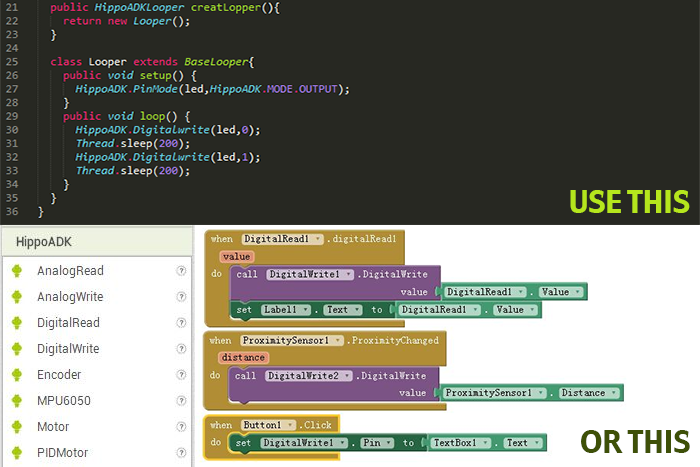This screenshot has width=700, height=467.
Task: Click the DigitalWrite component's Android icon
Action: [x=17, y=349]
